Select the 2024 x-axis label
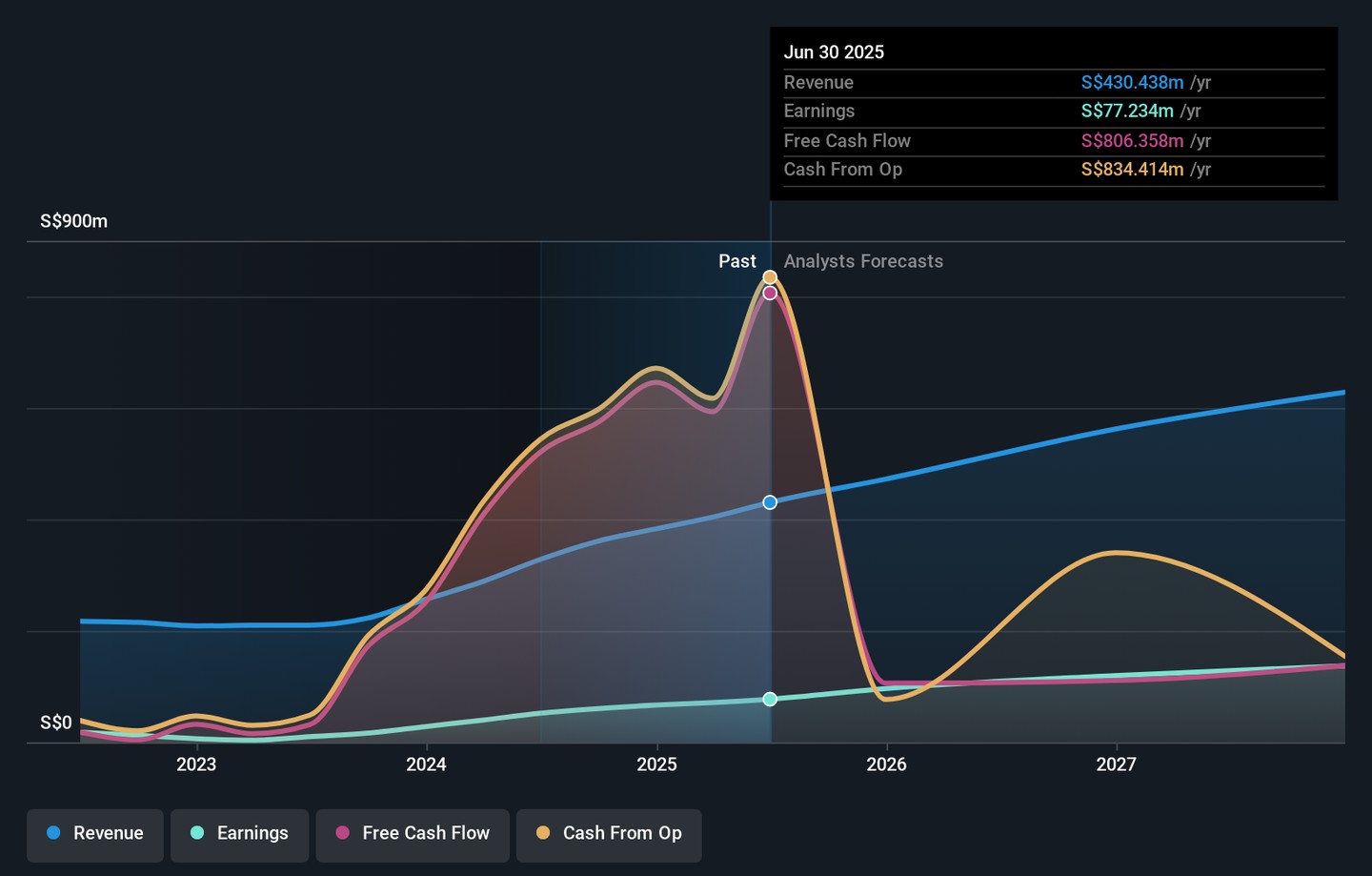The image size is (1372, 876). pyautogui.click(x=426, y=764)
